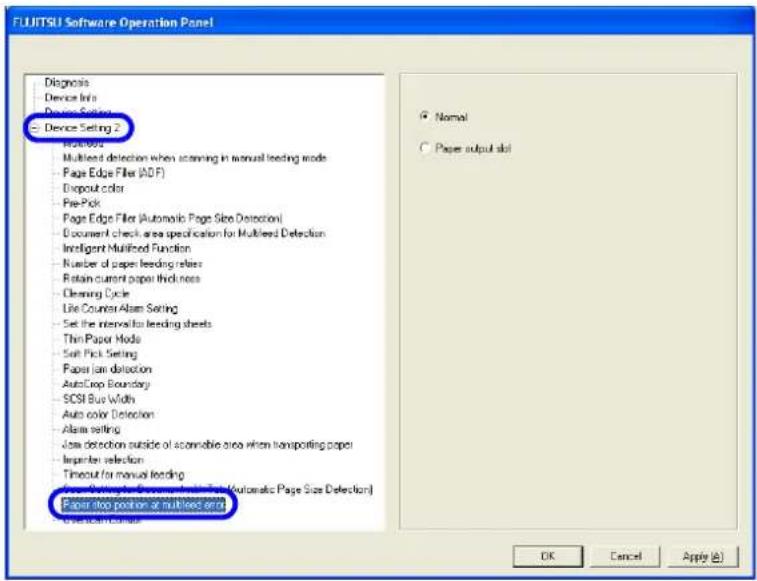Select Page Edge Filler (Automatic Page Size Detection)
The image size is (757, 581).
[x=173, y=218]
